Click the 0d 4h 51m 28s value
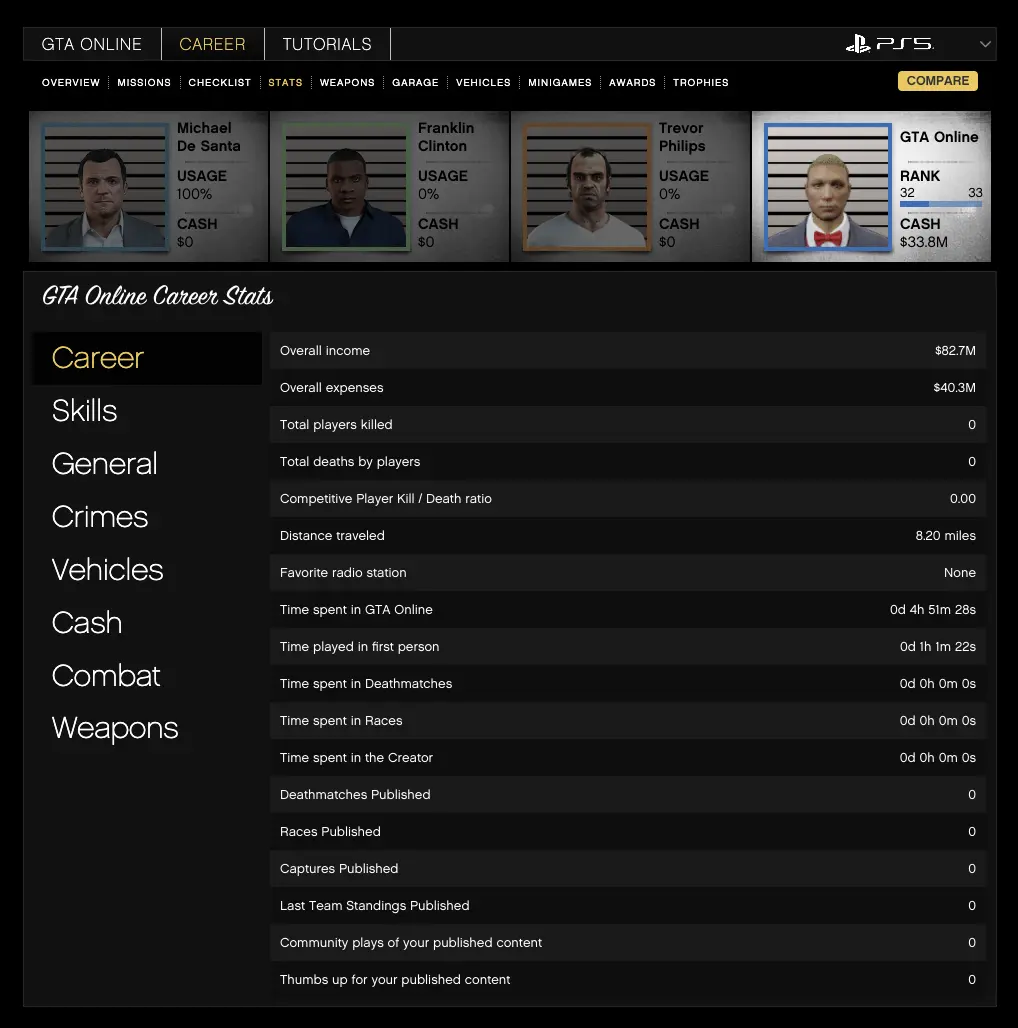The image size is (1018, 1028). click(x=933, y=610)
